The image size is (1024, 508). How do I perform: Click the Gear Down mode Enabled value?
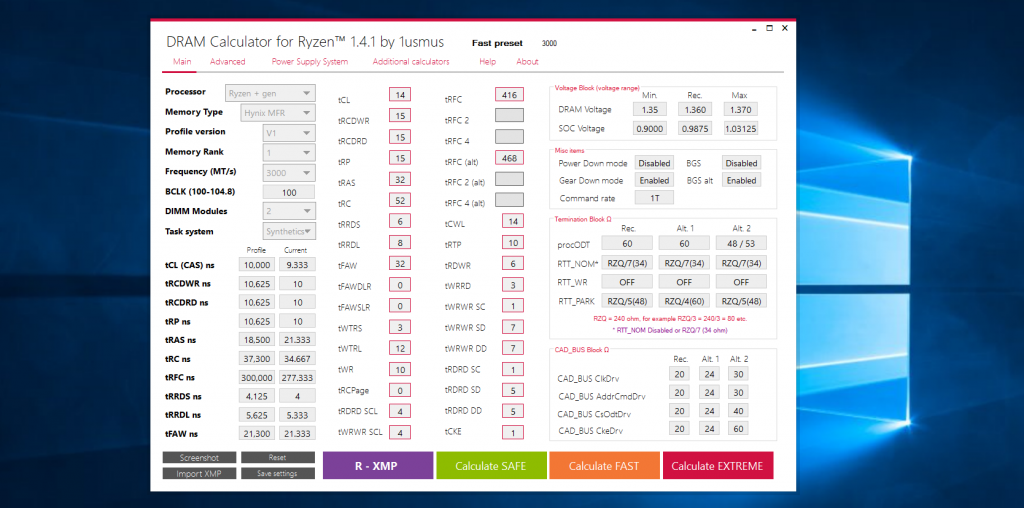coord(654,180)
